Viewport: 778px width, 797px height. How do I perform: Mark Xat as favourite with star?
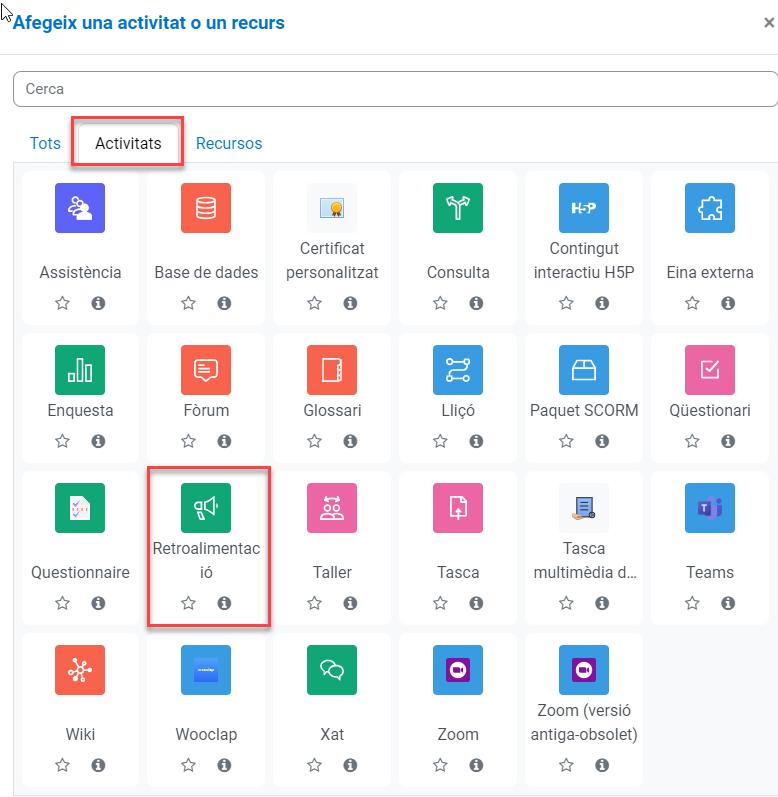314,765
